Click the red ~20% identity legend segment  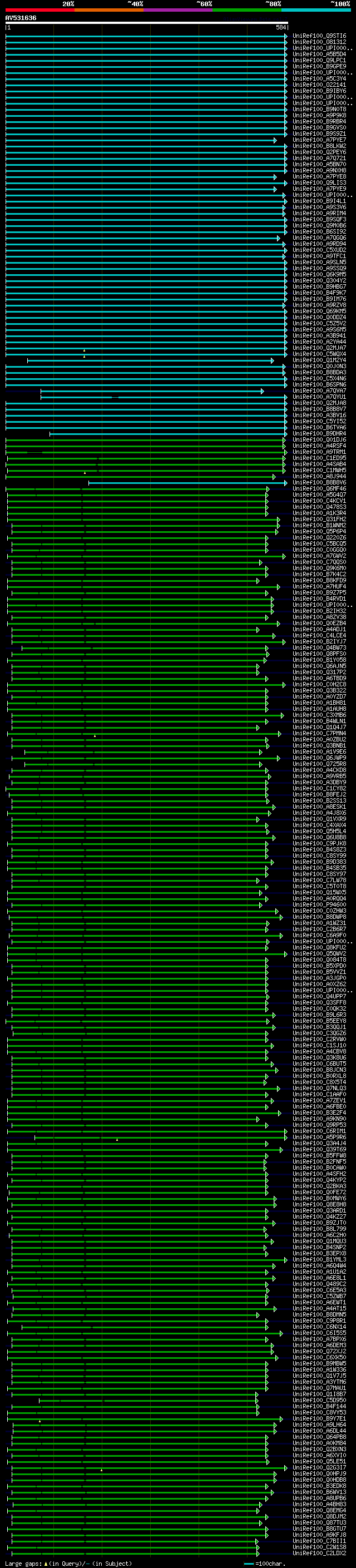(39, 11)
